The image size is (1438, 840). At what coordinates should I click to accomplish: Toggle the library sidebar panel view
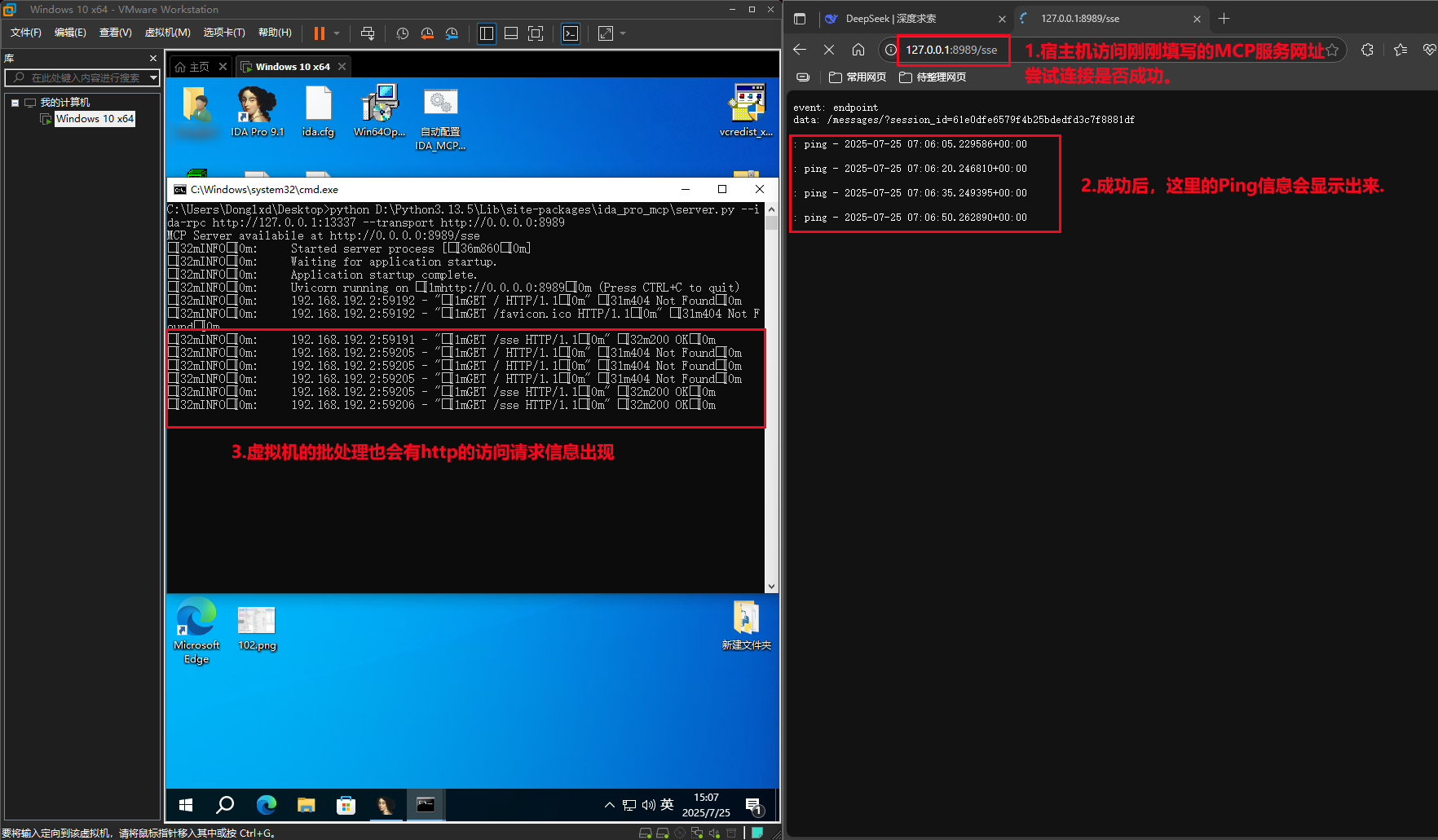487,33
